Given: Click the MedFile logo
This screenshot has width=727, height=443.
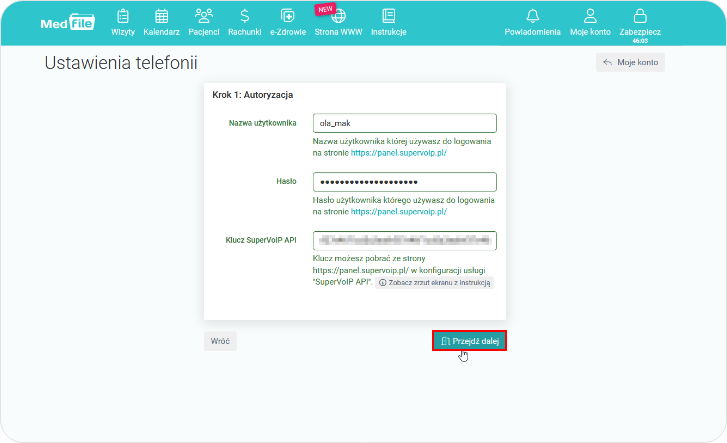Looking at the screenshot, I should click(67, 23).
